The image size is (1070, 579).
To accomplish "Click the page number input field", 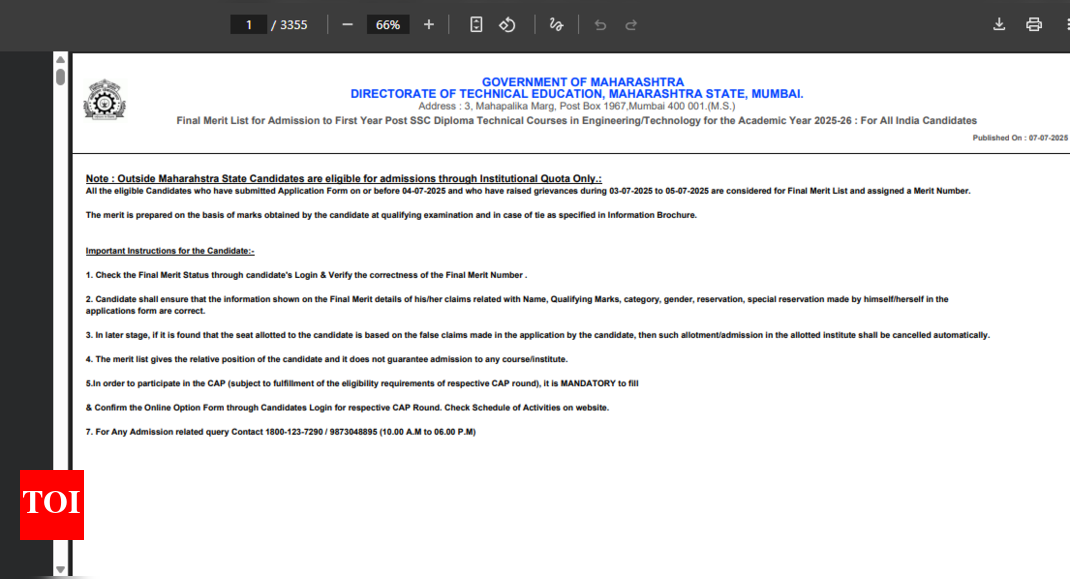I will tap(248, 25).
